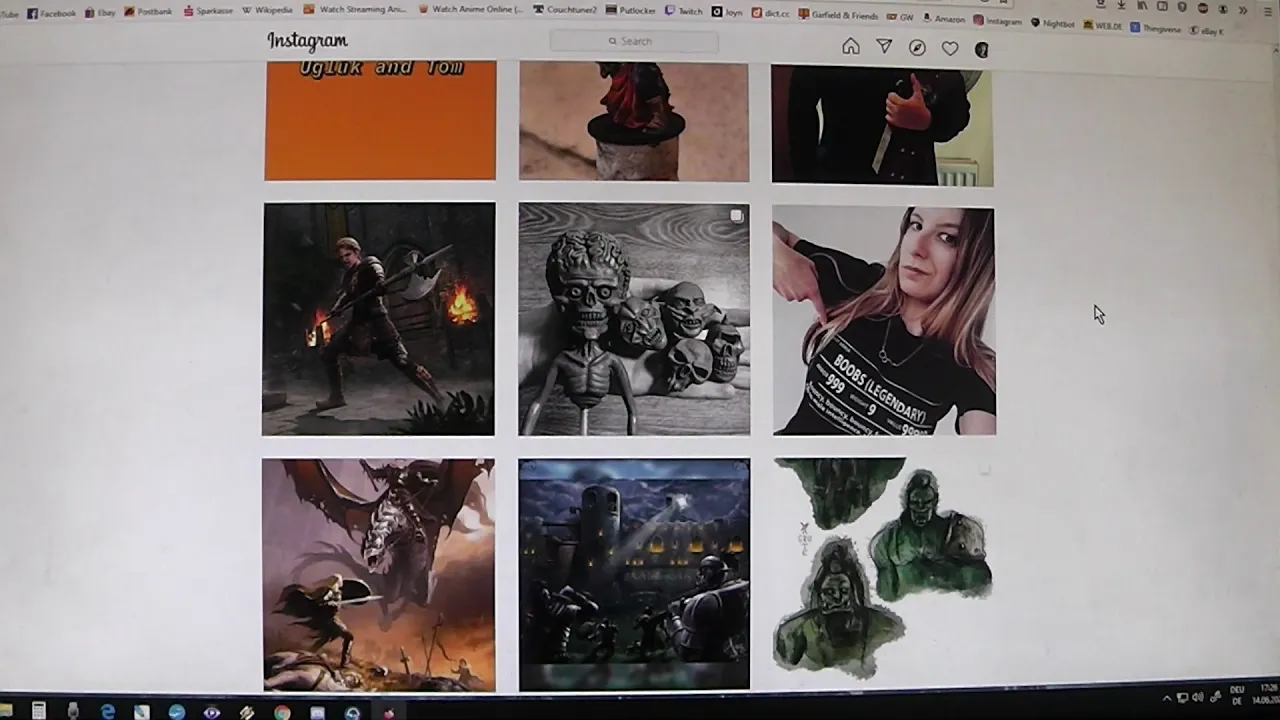Viewport: 1280px width, 720px height.
Task: Open the Thingiverse bookmark
Action: tap(1155, 28)
